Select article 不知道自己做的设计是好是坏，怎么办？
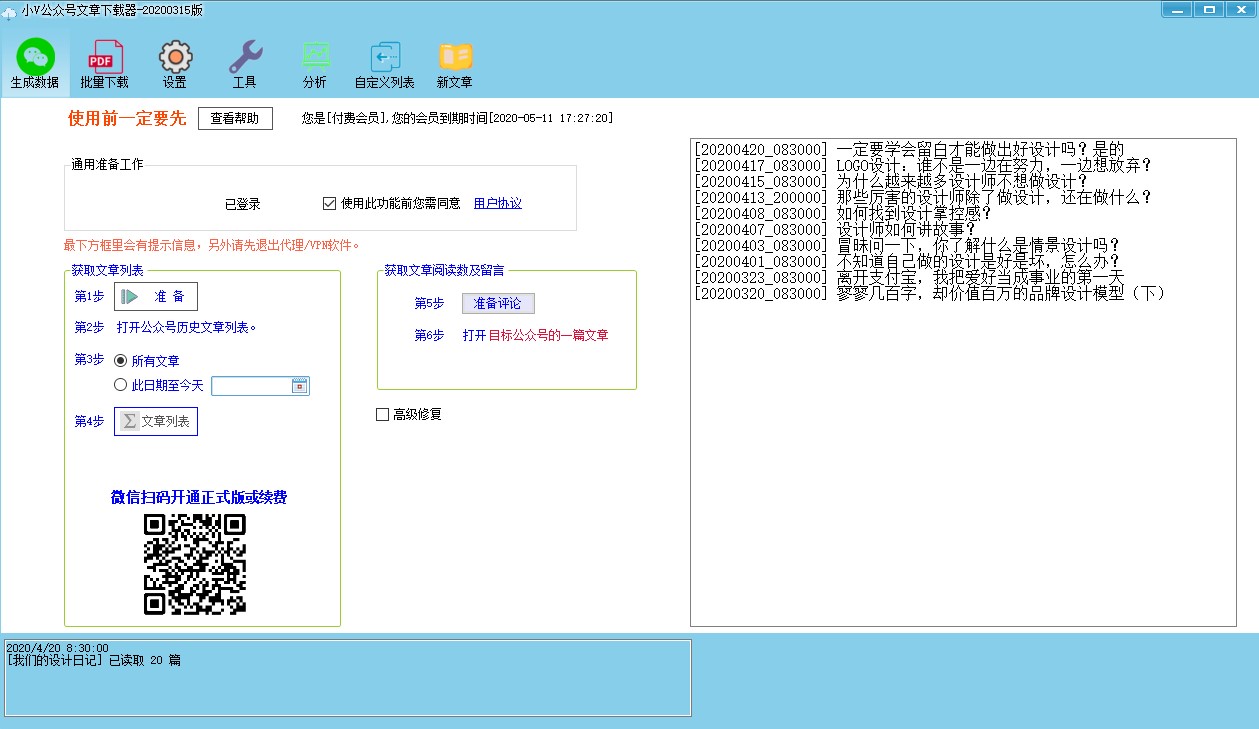The width and height of the screenshot is (1259, 729). click(x=907, y=261)
